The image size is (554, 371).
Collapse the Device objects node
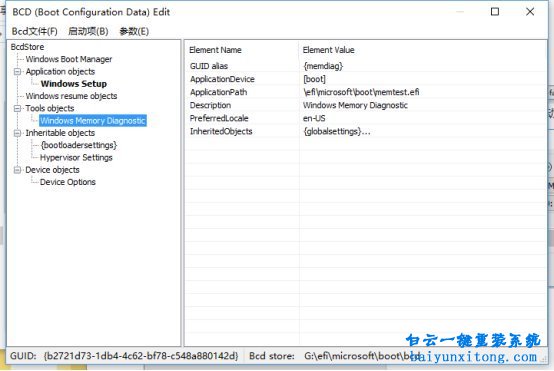[17, 170]
